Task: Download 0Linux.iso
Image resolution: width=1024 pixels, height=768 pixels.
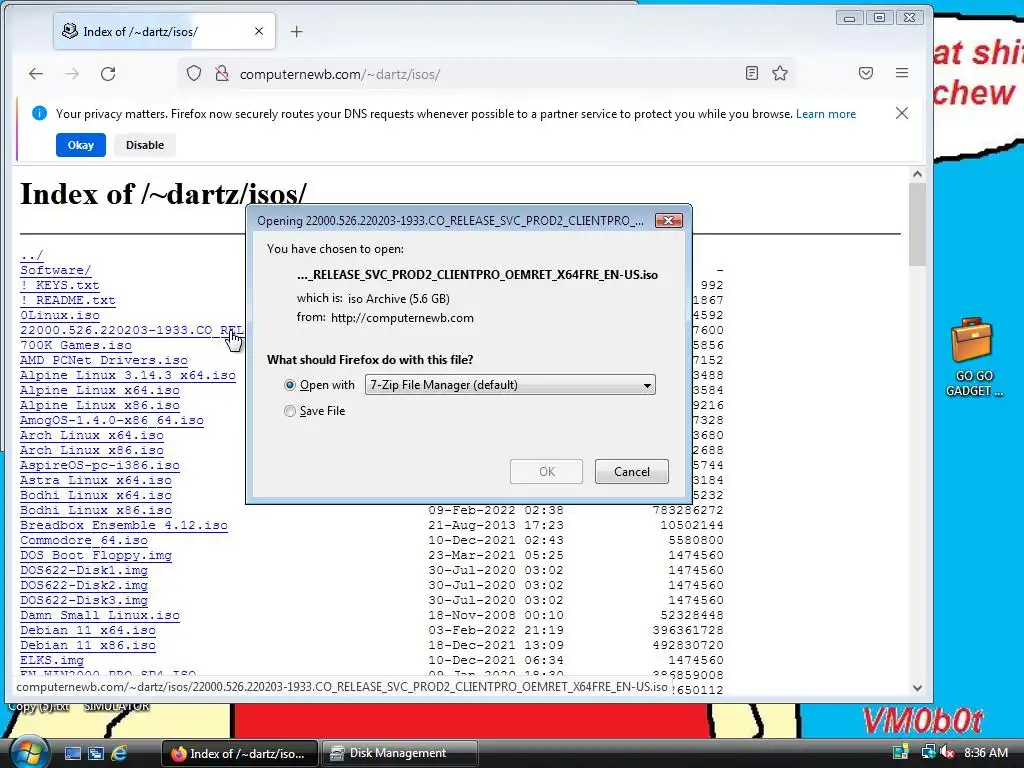Action: [59, 315]
